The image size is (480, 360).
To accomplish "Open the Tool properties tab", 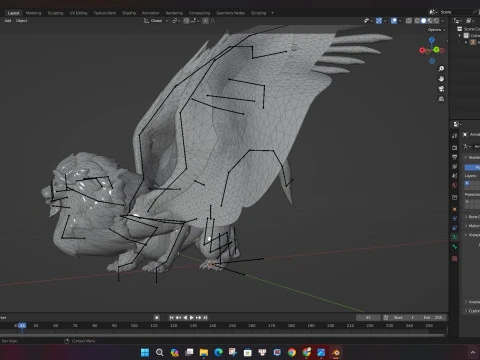I will pos(455,136).
